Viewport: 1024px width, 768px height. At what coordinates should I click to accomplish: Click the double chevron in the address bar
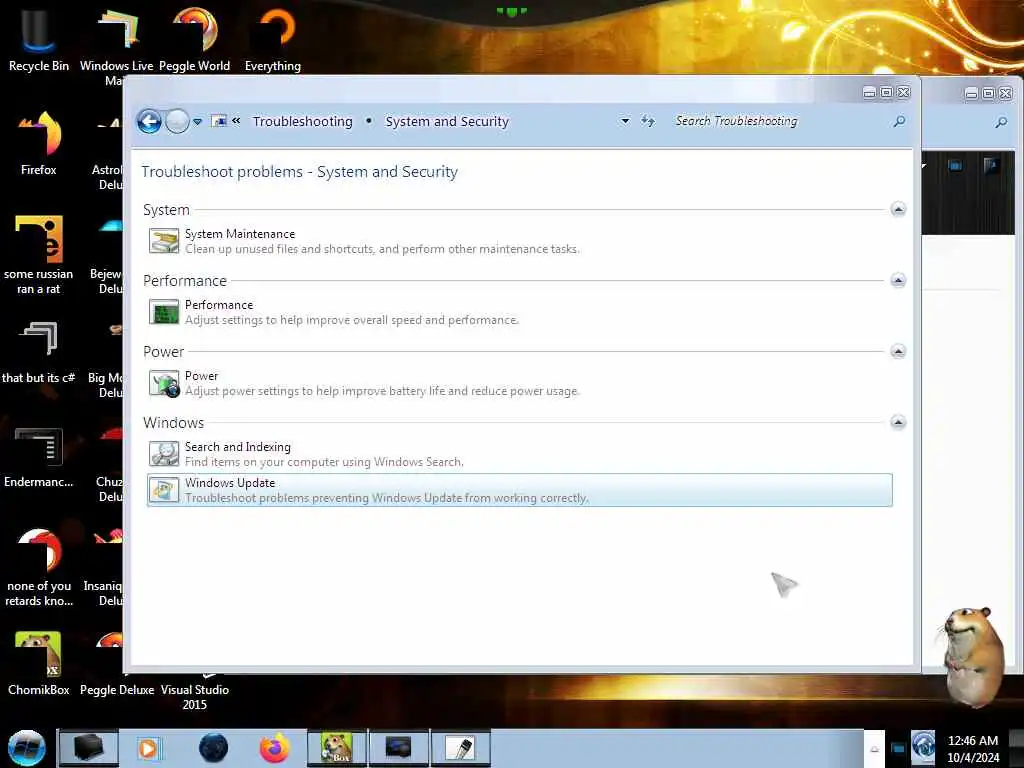point(236,121)
